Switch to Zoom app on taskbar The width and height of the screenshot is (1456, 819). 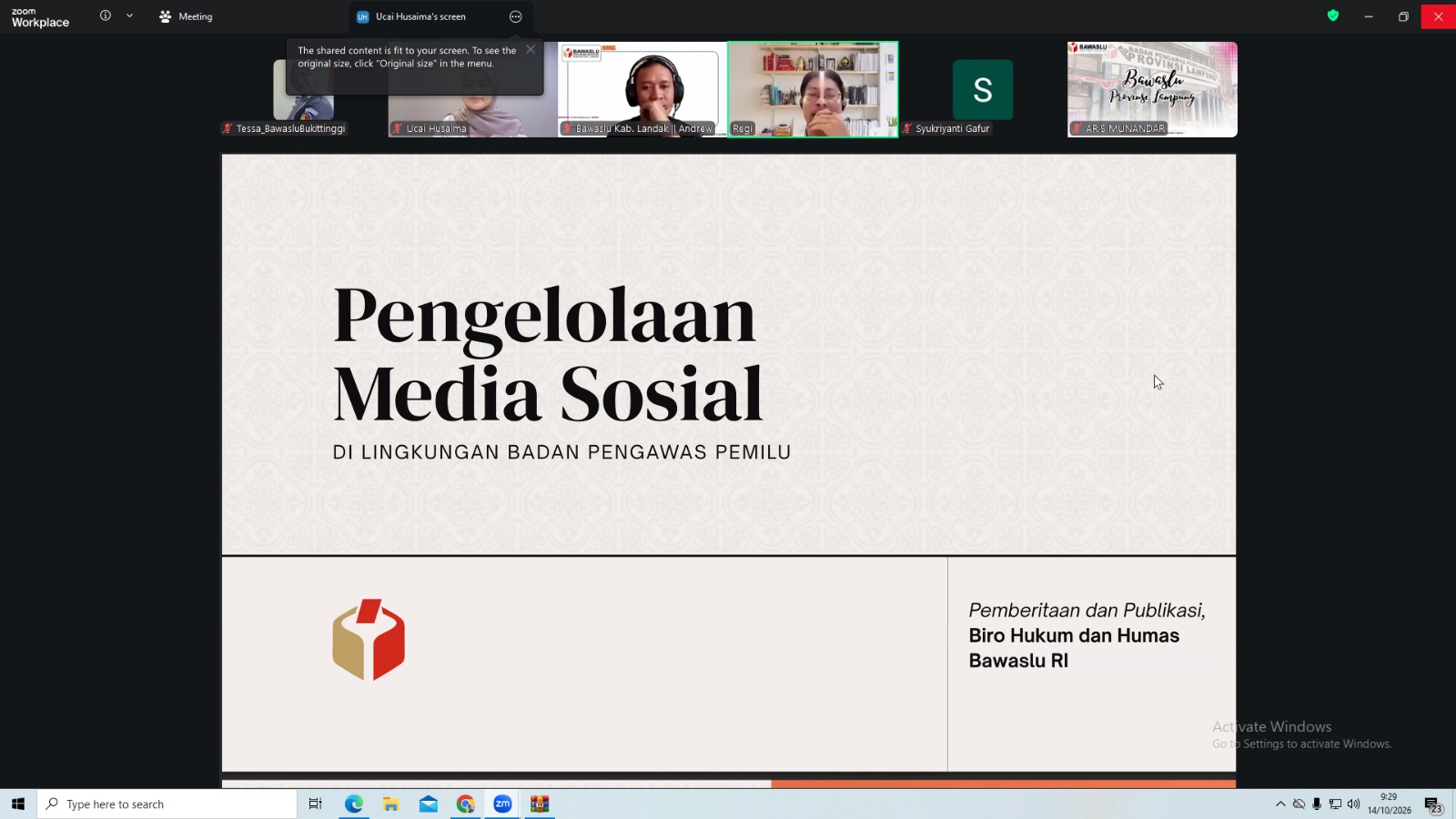click(x=502, y=804)
